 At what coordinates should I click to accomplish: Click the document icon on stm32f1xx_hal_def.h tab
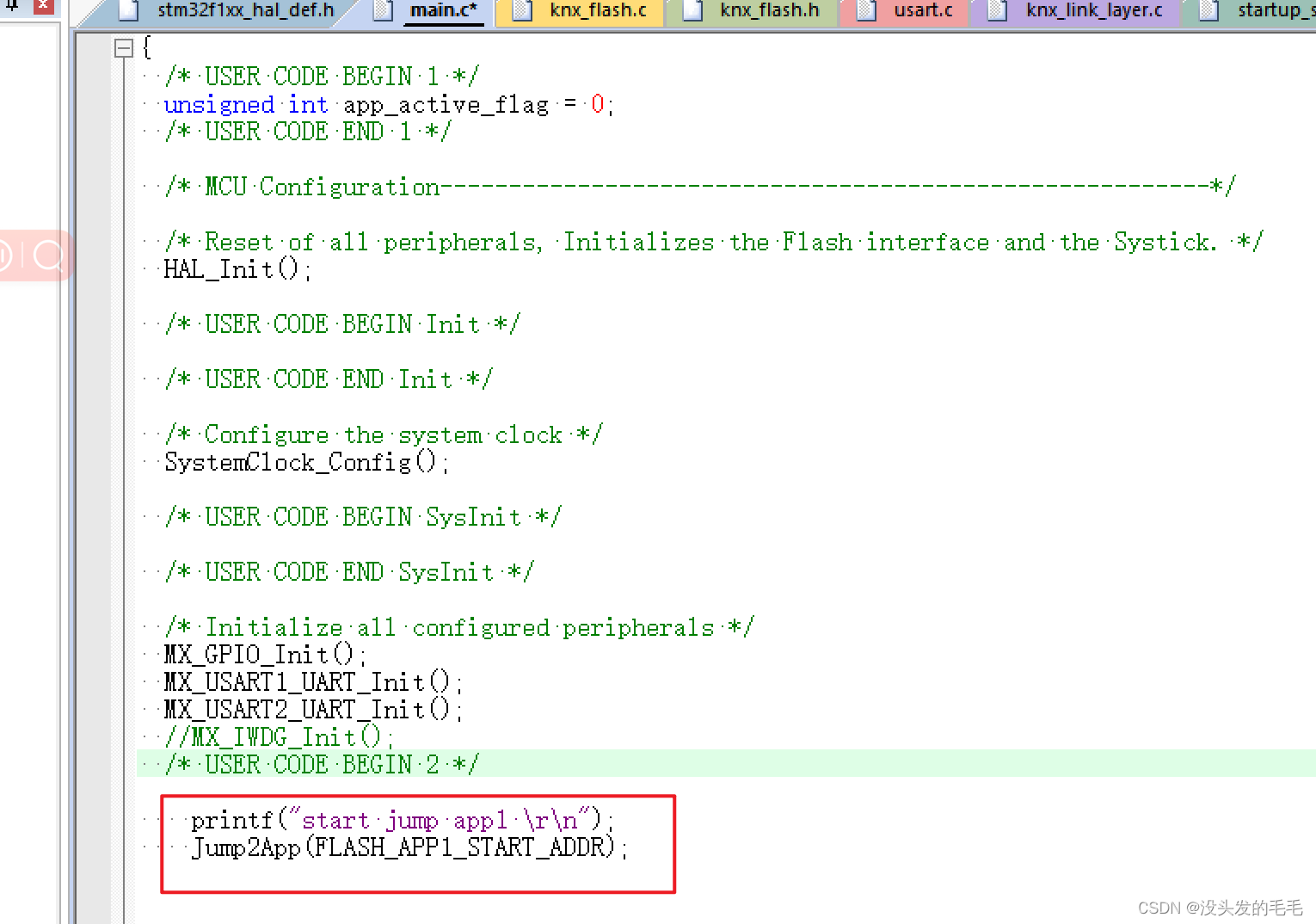click(129, 11)
